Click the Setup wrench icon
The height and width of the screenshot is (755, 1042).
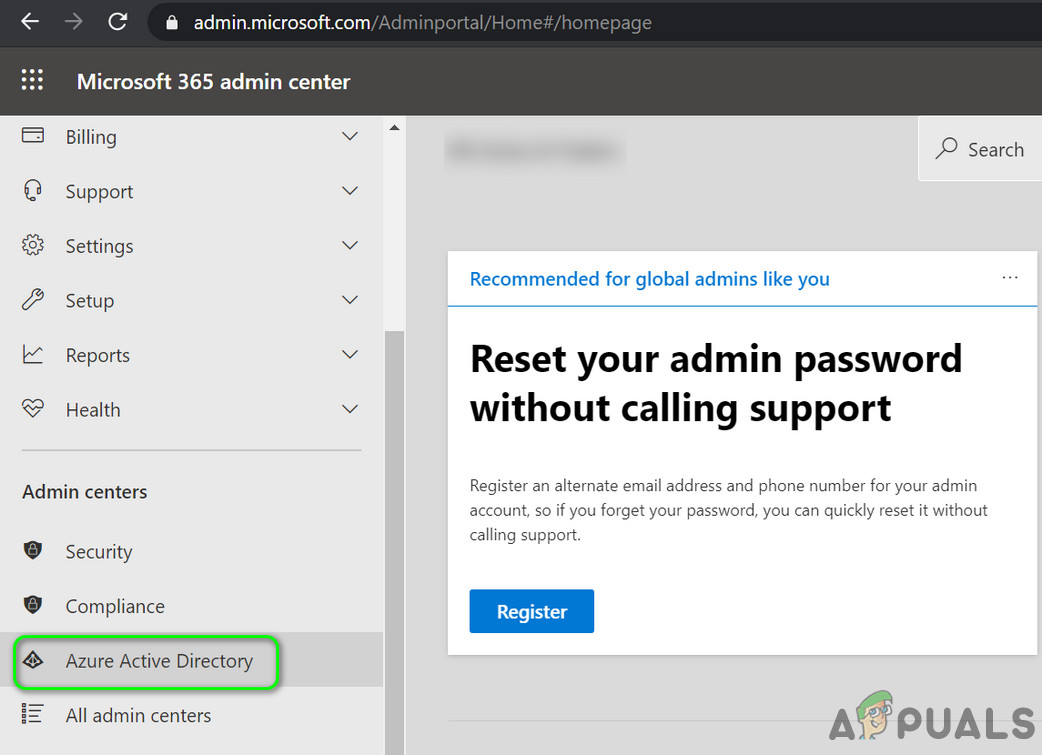click(x=33, y=300)
